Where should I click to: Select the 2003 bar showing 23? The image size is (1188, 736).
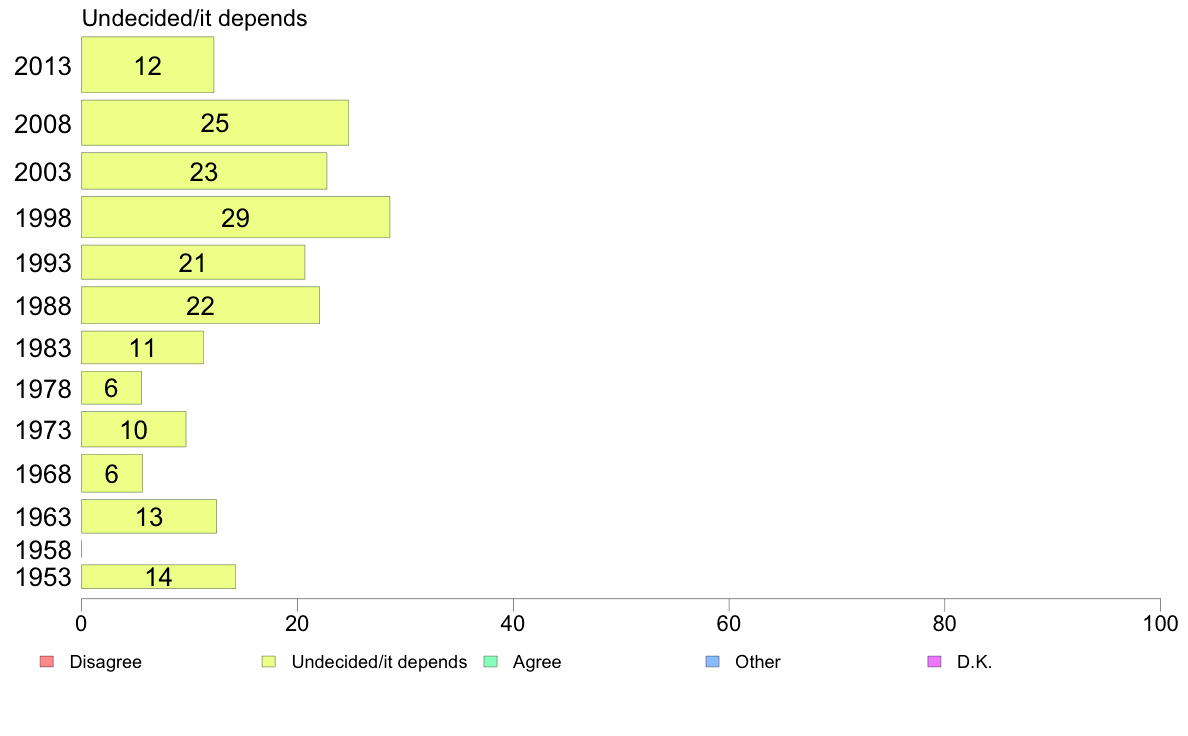[204, 171]
